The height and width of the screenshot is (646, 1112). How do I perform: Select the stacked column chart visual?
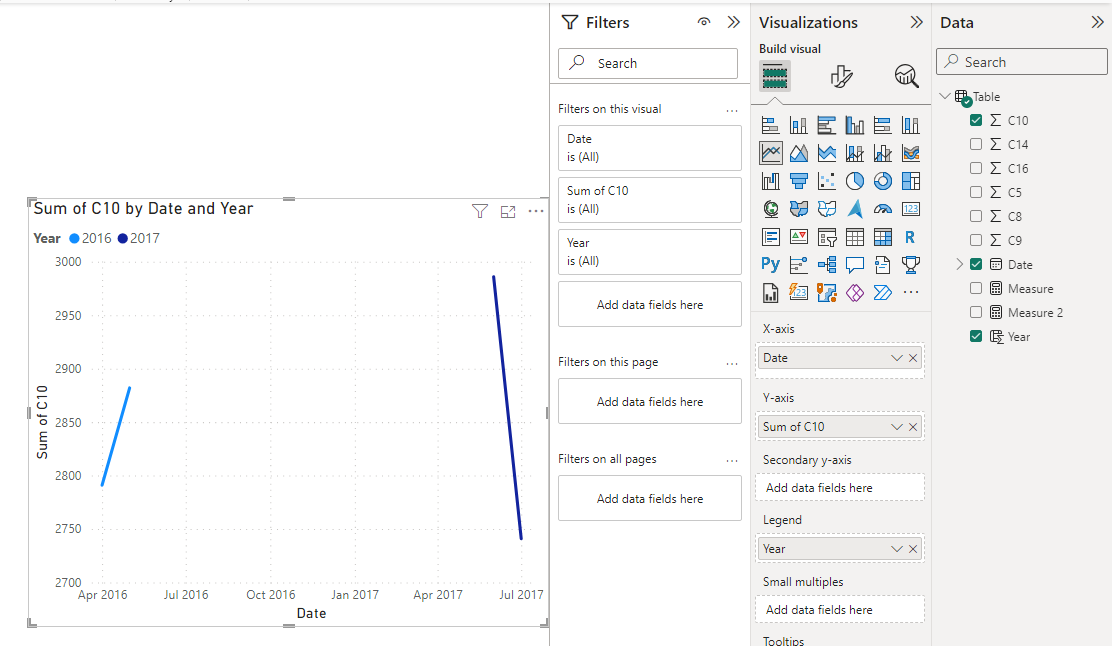coord(799,126)
